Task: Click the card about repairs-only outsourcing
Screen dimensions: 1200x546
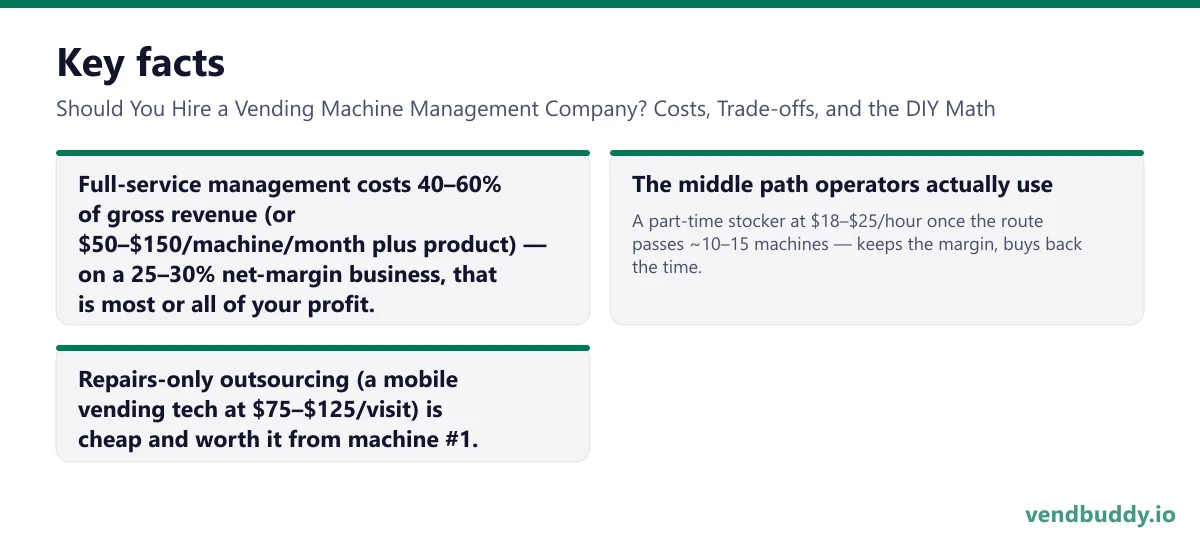Action: pos(323,404)
